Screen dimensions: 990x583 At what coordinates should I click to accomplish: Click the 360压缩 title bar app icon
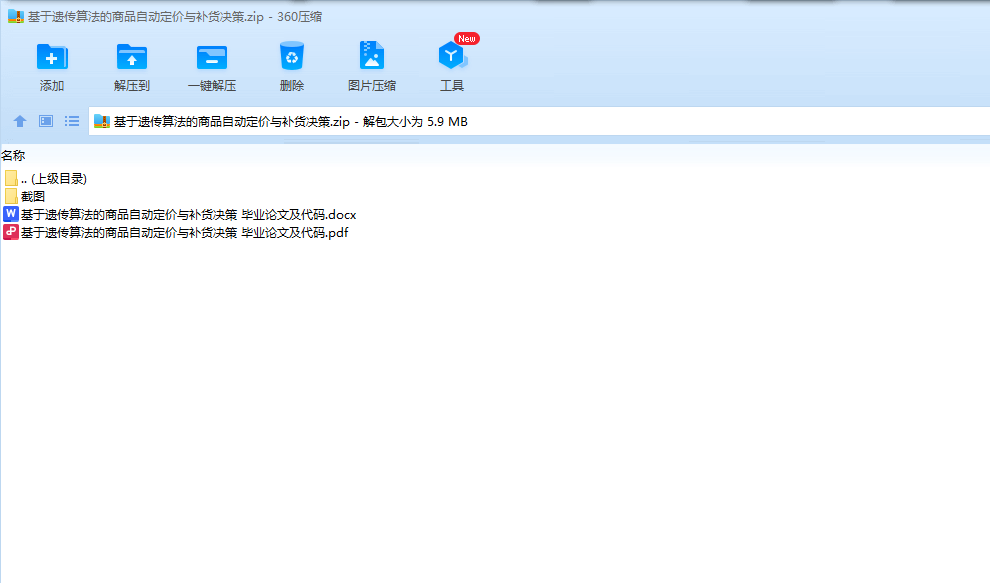pyautogui.click(x=16, y=16)
